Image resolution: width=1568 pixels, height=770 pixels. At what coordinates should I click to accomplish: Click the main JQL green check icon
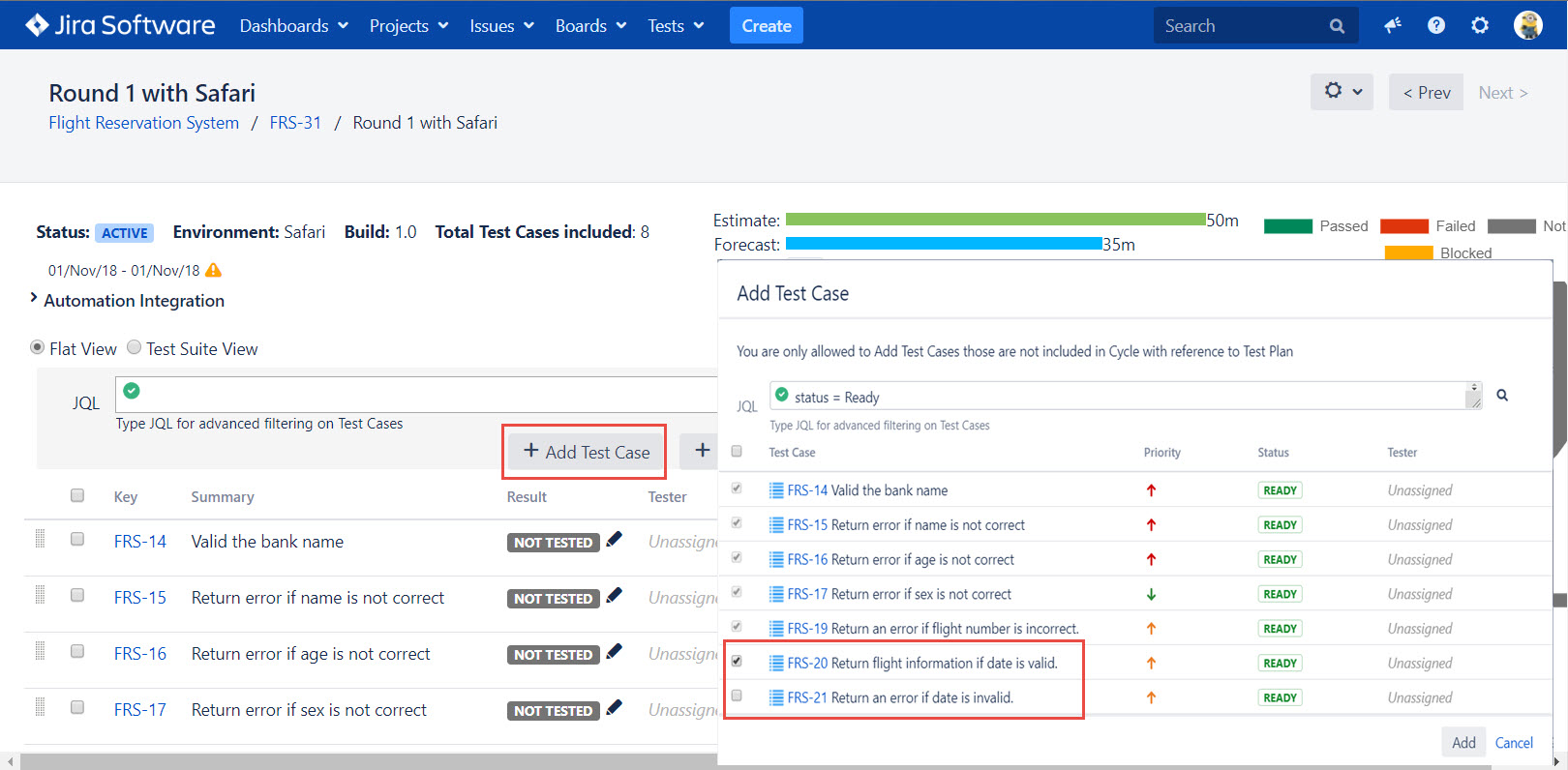pyautogui.click(x=132, y=391)
